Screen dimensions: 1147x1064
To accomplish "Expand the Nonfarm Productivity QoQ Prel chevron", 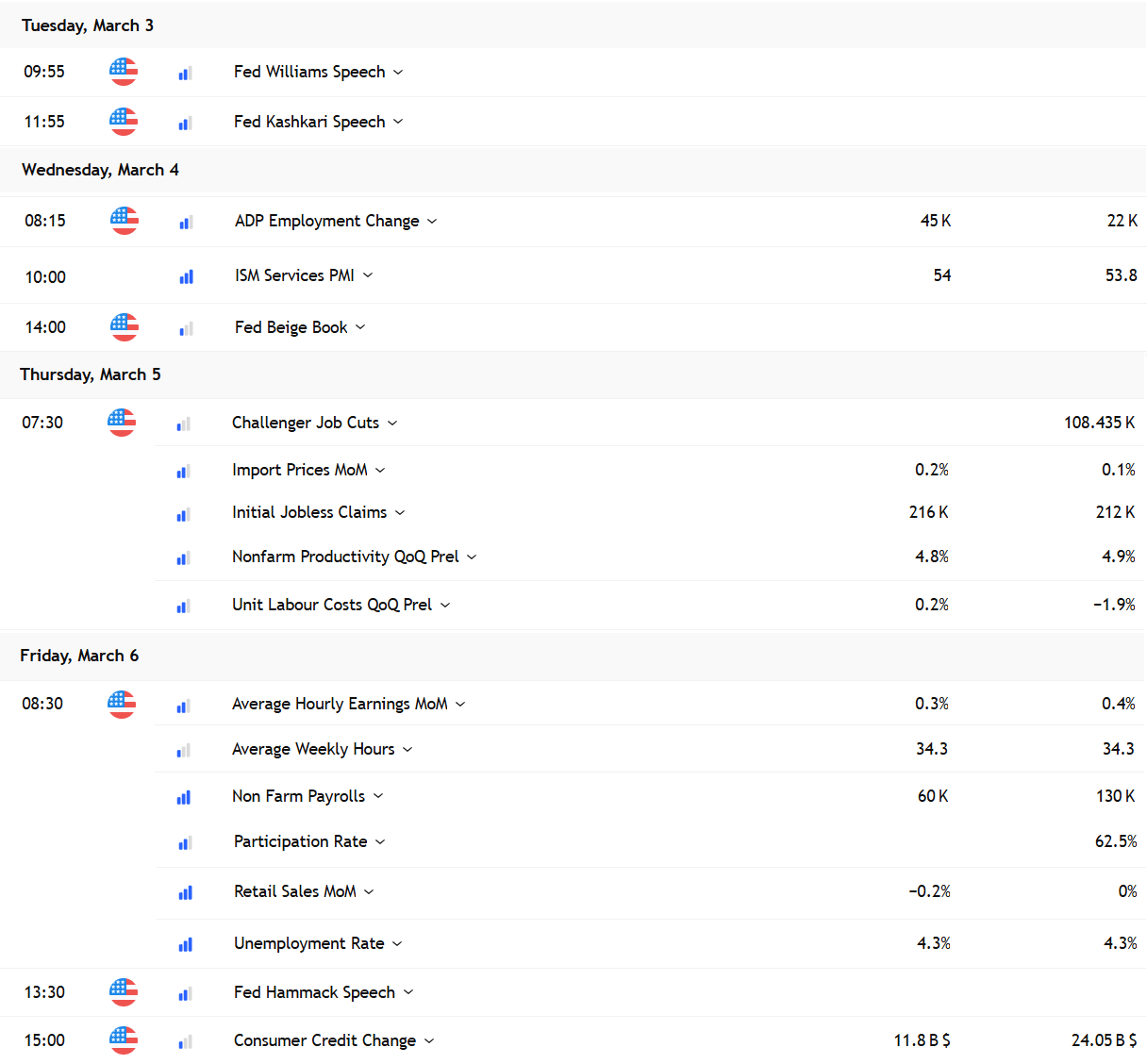I will pos(472,557).
